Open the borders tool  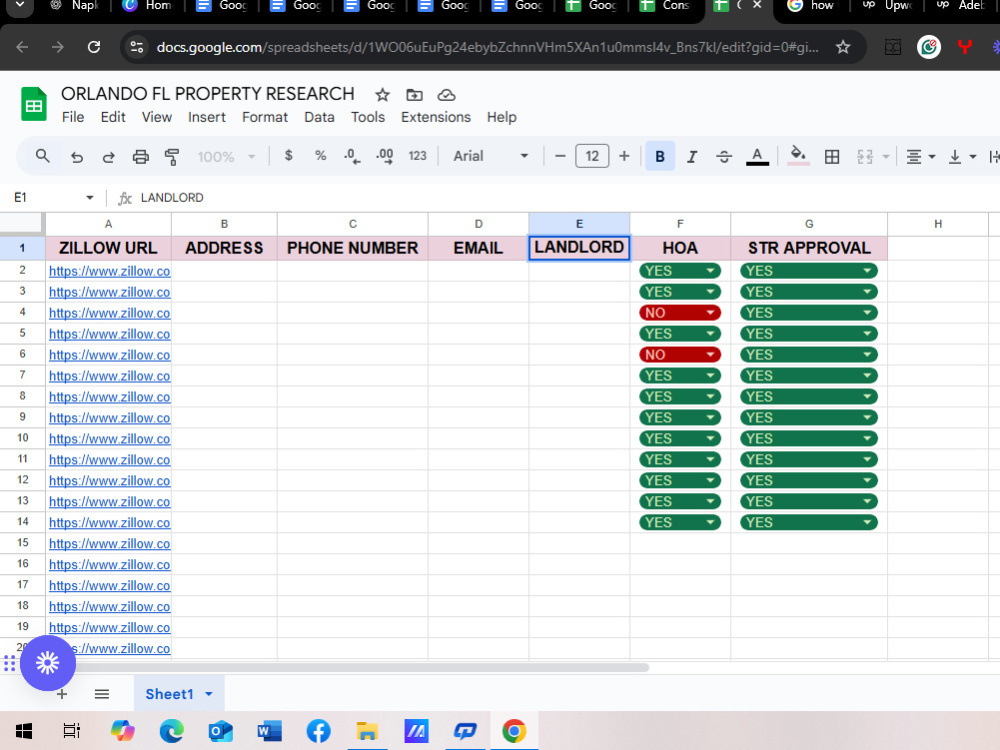pos(832,156)
